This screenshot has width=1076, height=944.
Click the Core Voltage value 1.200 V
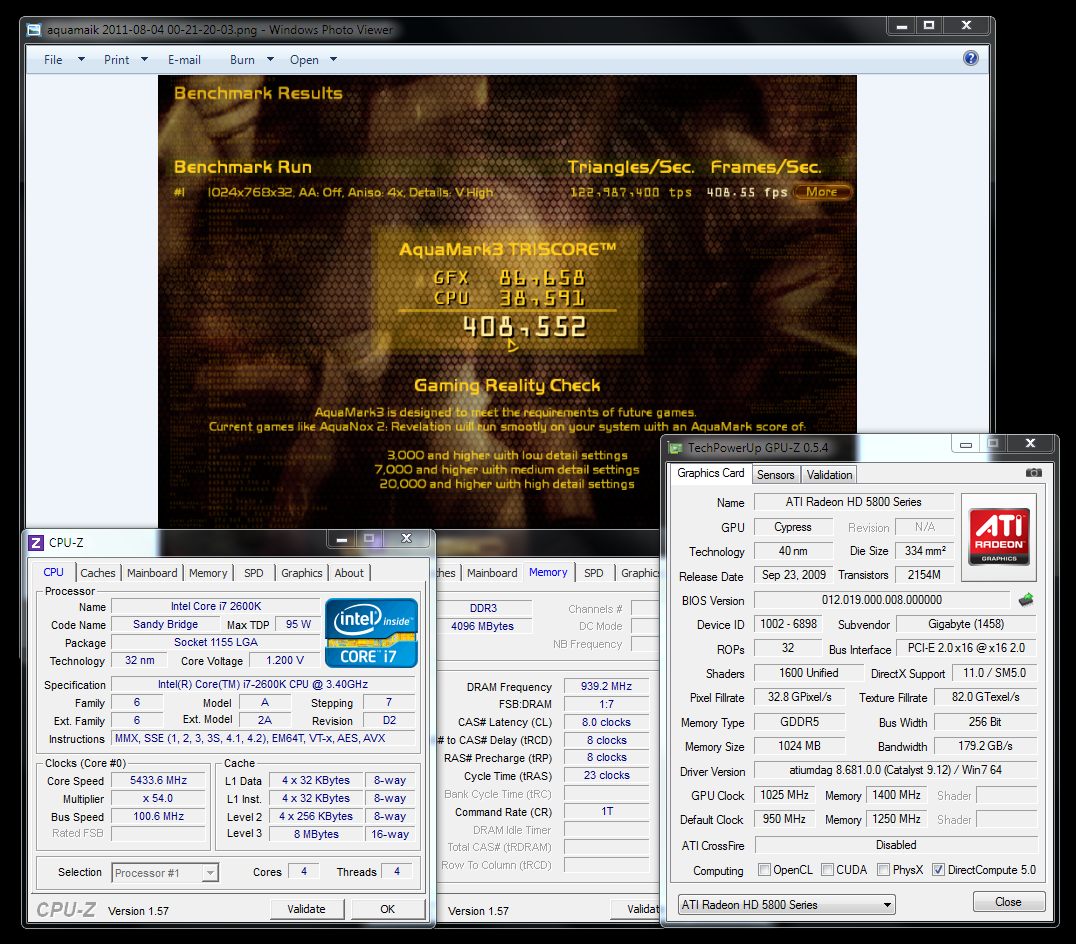point(285,661)
